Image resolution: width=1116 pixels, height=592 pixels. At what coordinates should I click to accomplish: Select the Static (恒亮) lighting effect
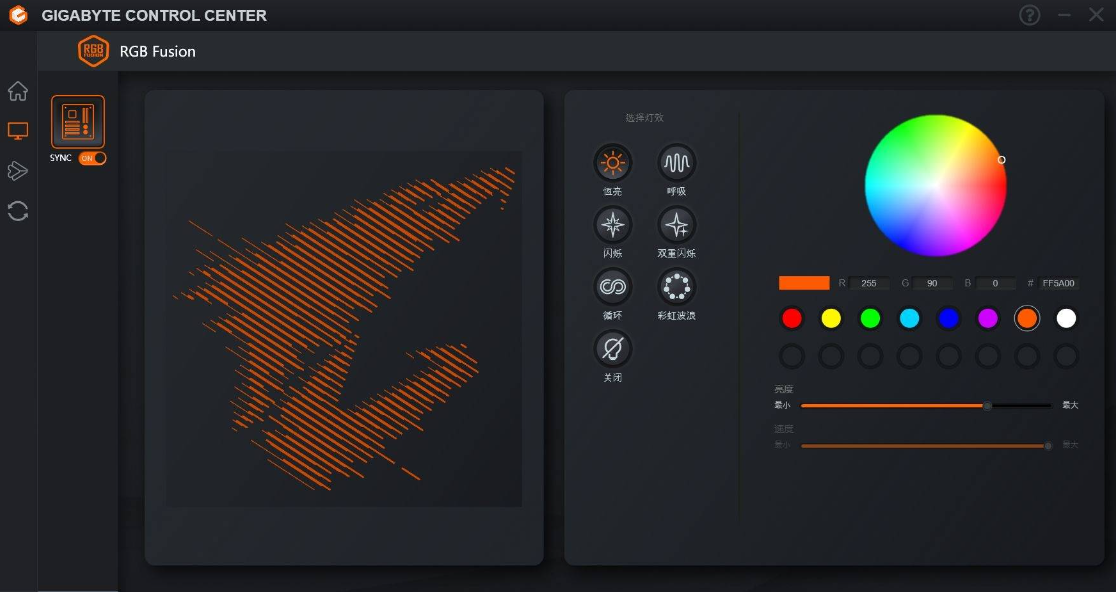[x=612, y=162]
